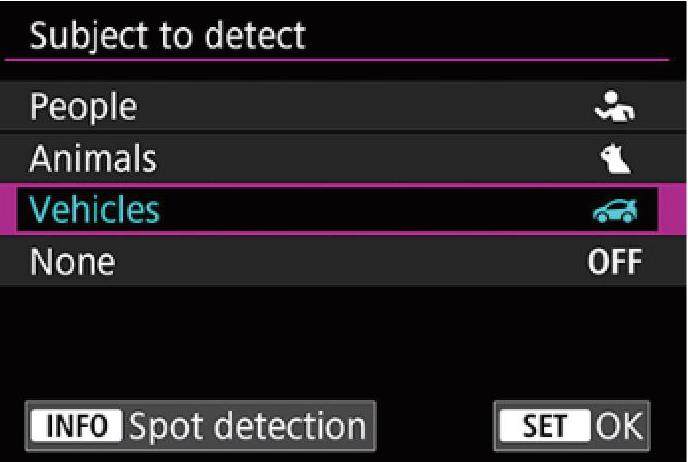Click the Vehicles teal text label
This screenshot has height=462, width=688.
click(x=94, y=210)
